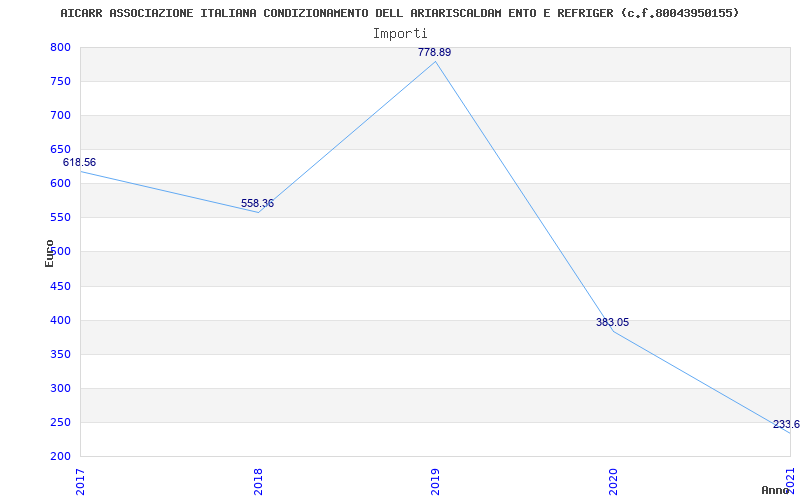Click the 800 y-axis tick label
The image size is (800, 500).
click(60, 47)
